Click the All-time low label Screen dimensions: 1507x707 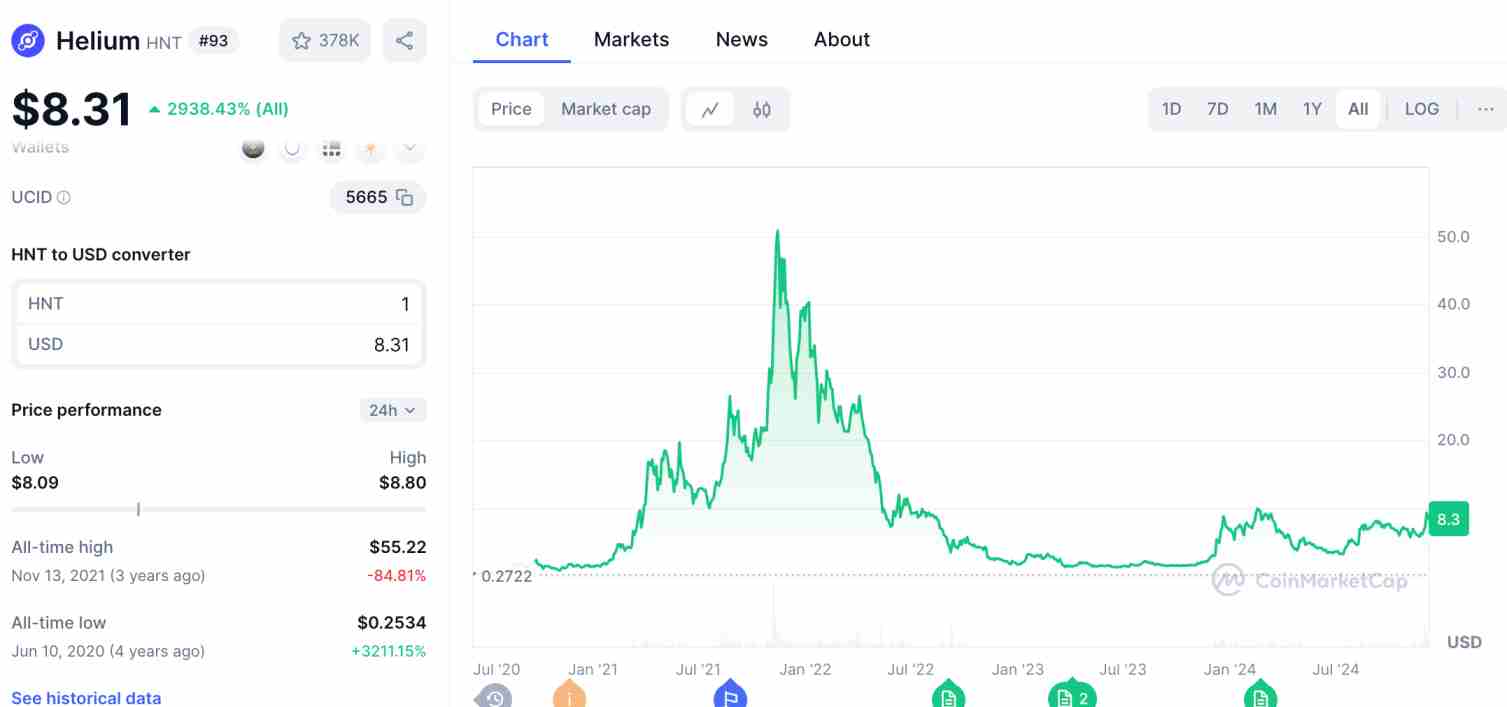[59, 623]
